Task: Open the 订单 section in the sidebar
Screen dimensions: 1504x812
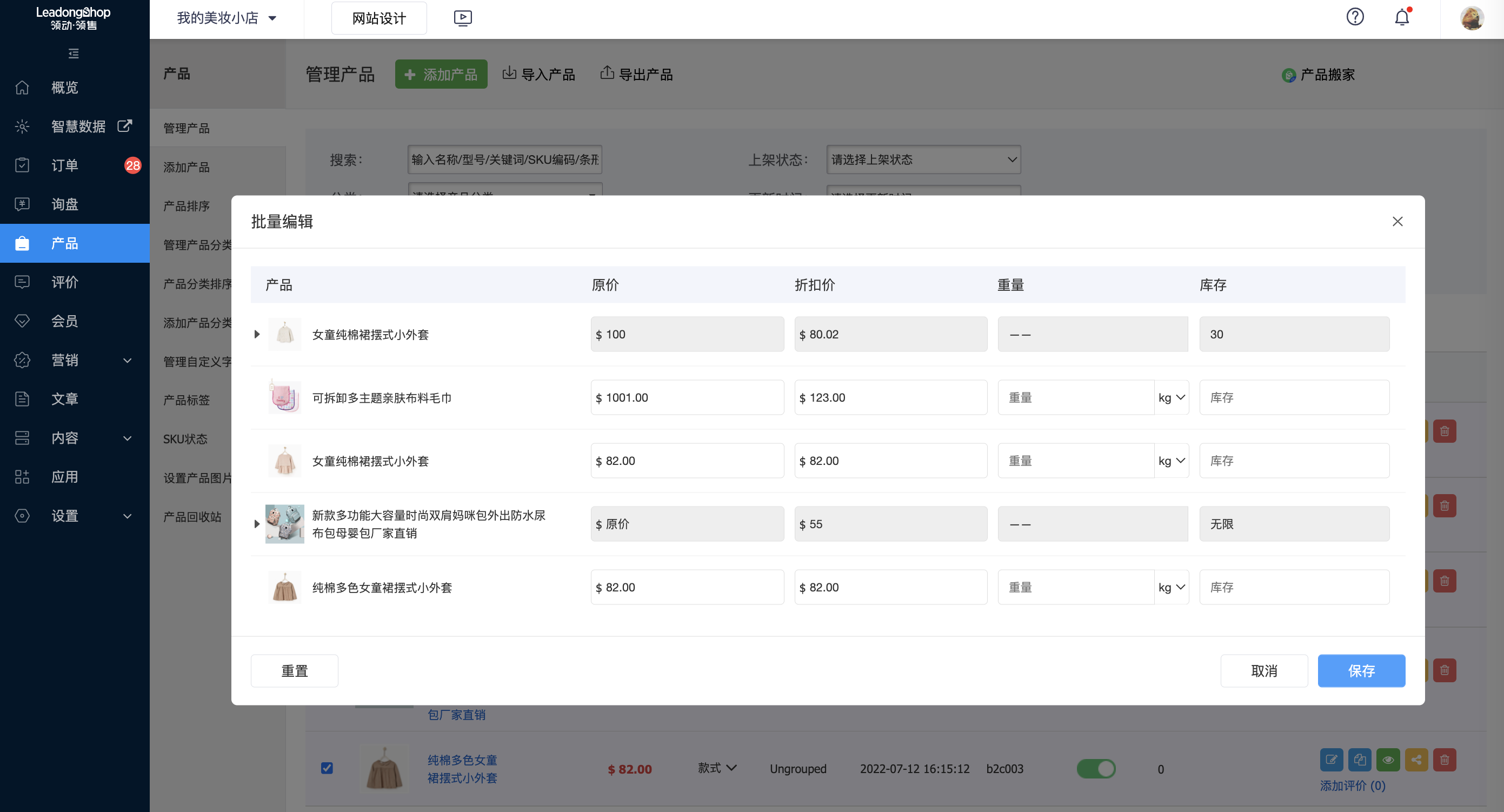Action: click(x=64, y=165)
